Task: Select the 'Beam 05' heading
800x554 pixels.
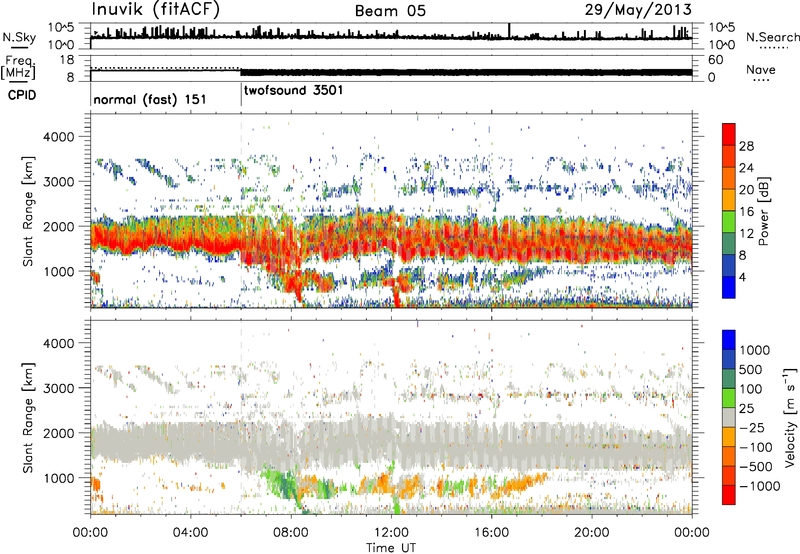Action: (x=390, y=11)
